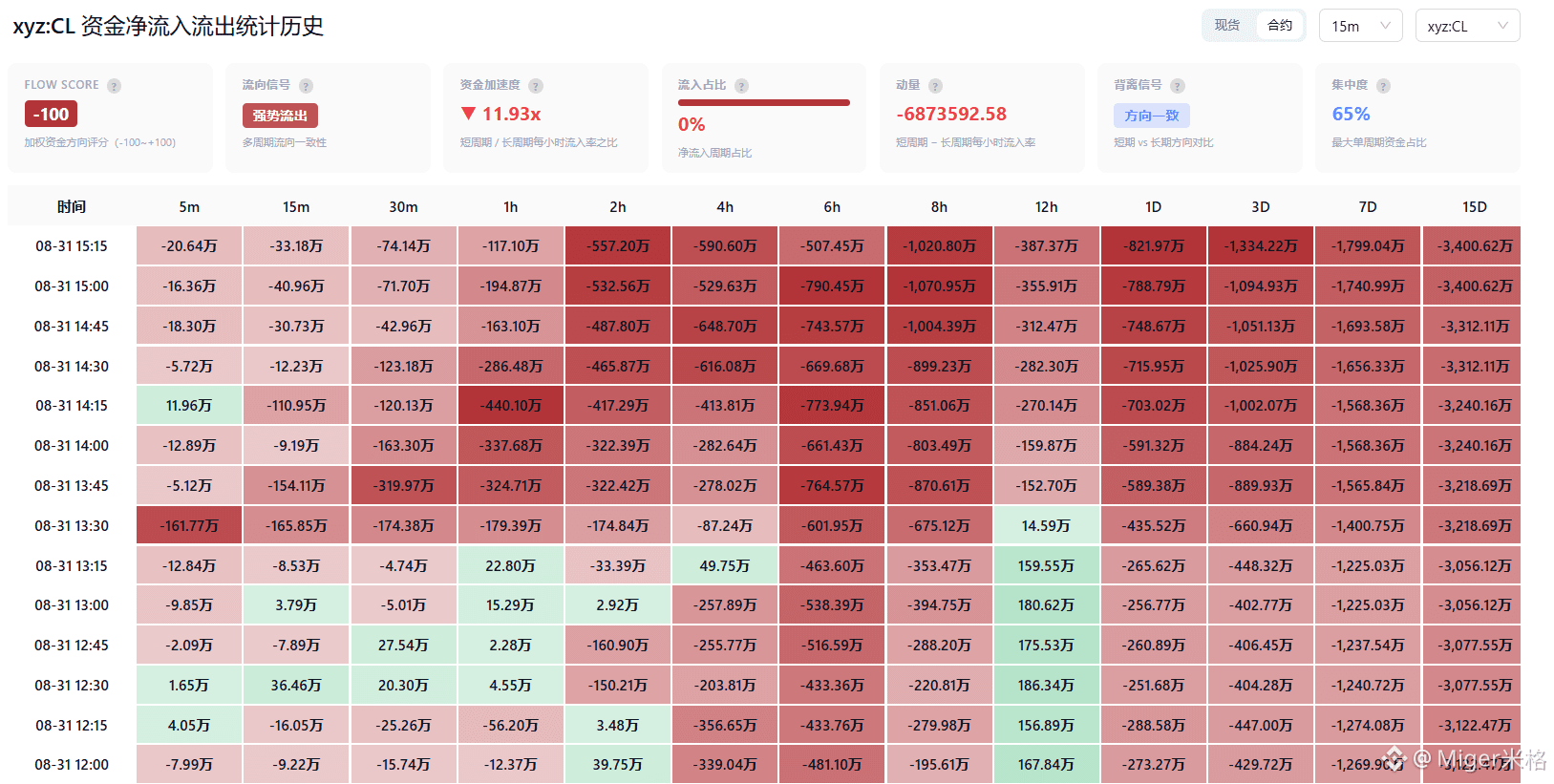
Task: Click the -1,334.22万 cell
Action: coord(1261,246)
